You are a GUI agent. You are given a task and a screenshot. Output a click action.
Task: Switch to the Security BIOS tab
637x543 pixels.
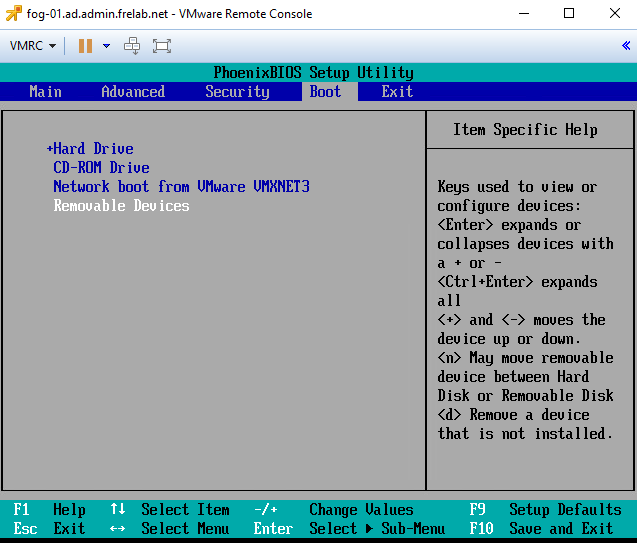(x=237, y=92)
